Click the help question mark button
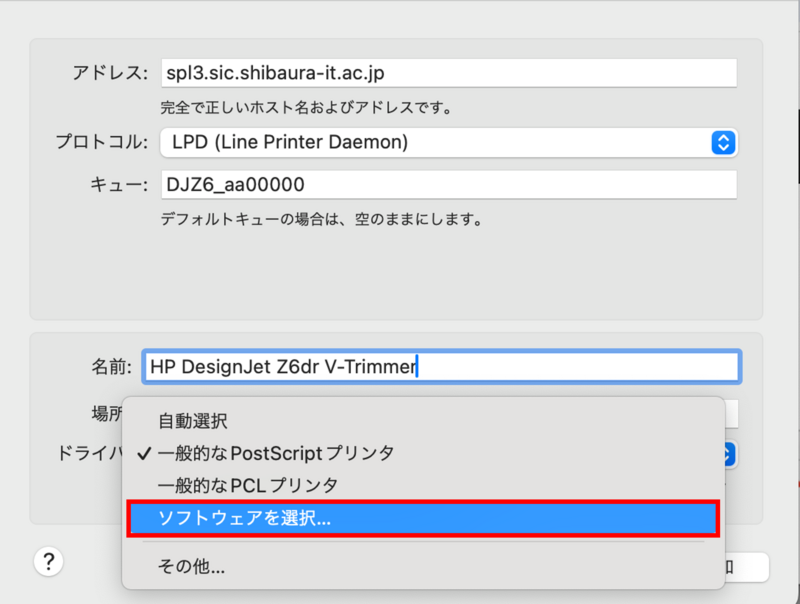Image resolution: width=800 pixels, height=604 pixels. point(49,562)
